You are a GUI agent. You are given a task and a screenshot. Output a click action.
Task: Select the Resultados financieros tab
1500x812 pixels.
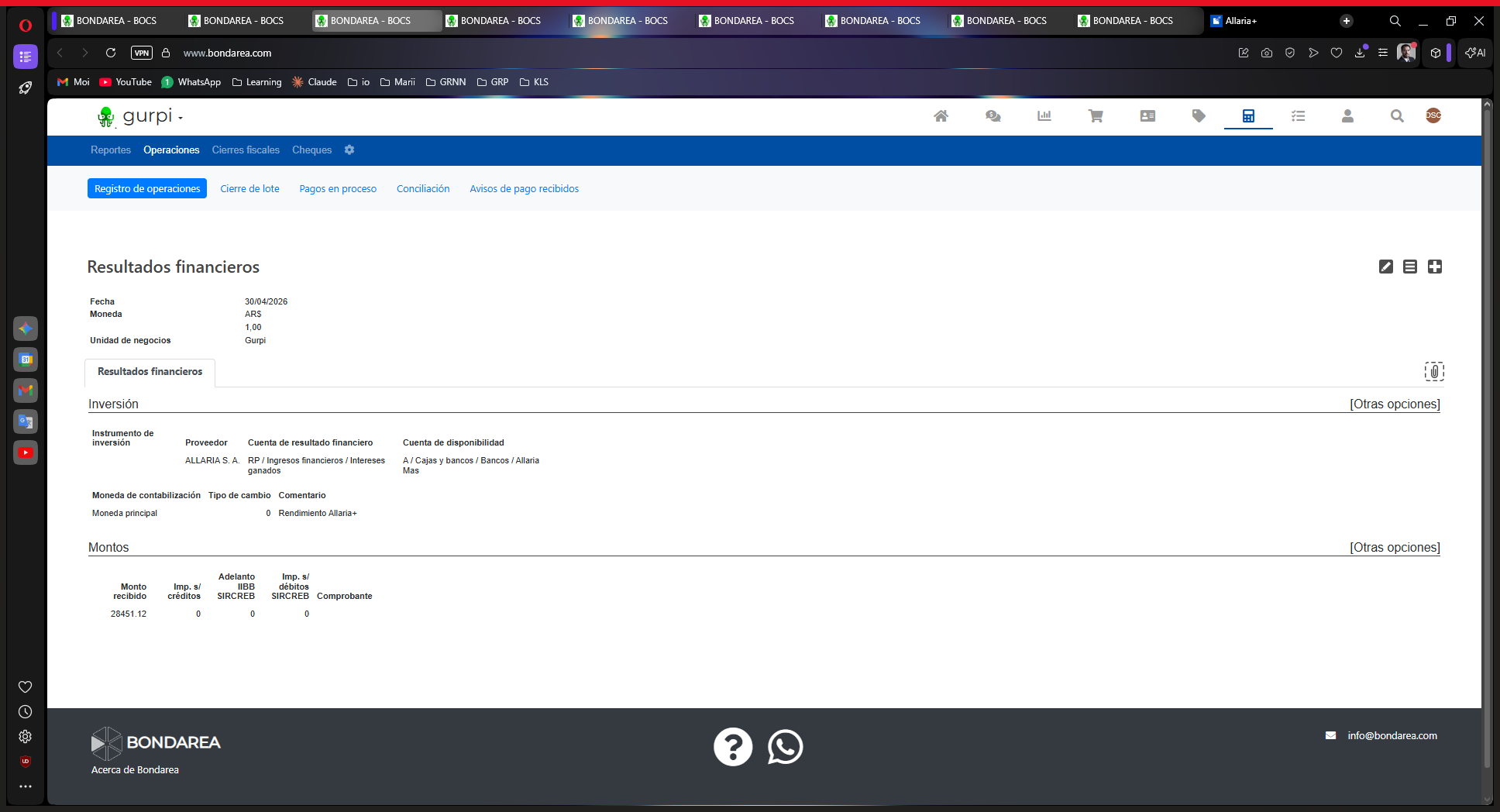click(x=150, y=372)
